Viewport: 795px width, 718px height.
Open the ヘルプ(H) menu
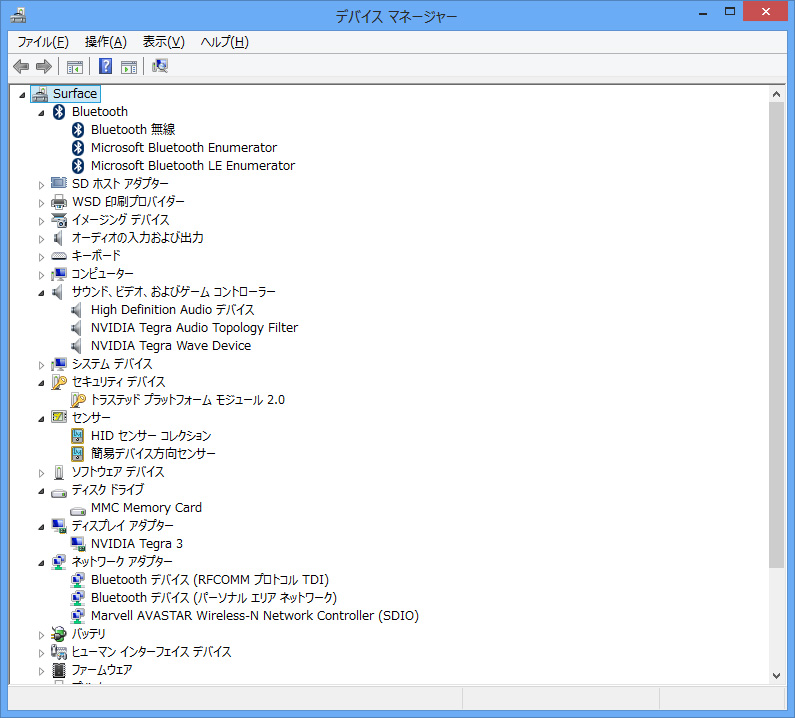click(224, 42)
